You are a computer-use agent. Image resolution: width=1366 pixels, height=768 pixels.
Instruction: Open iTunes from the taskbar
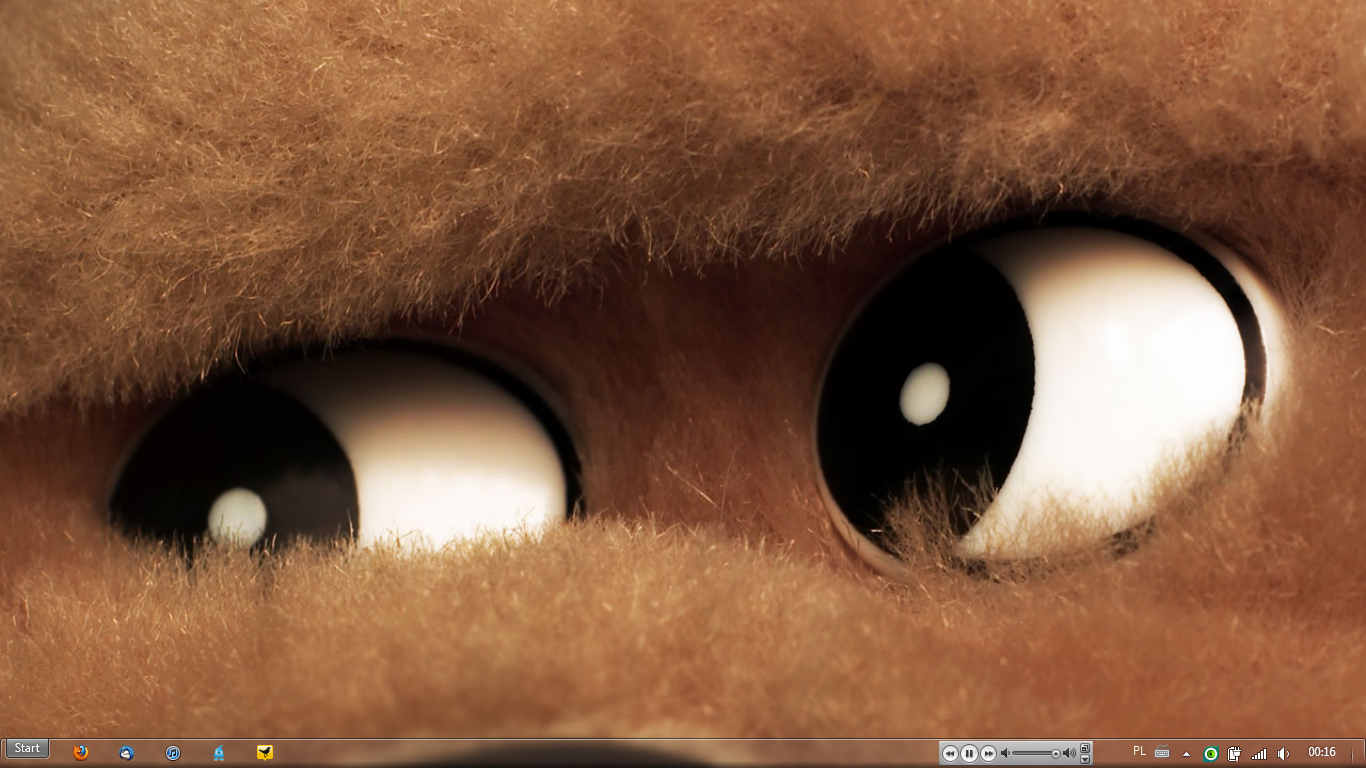[x=173, y=752]
